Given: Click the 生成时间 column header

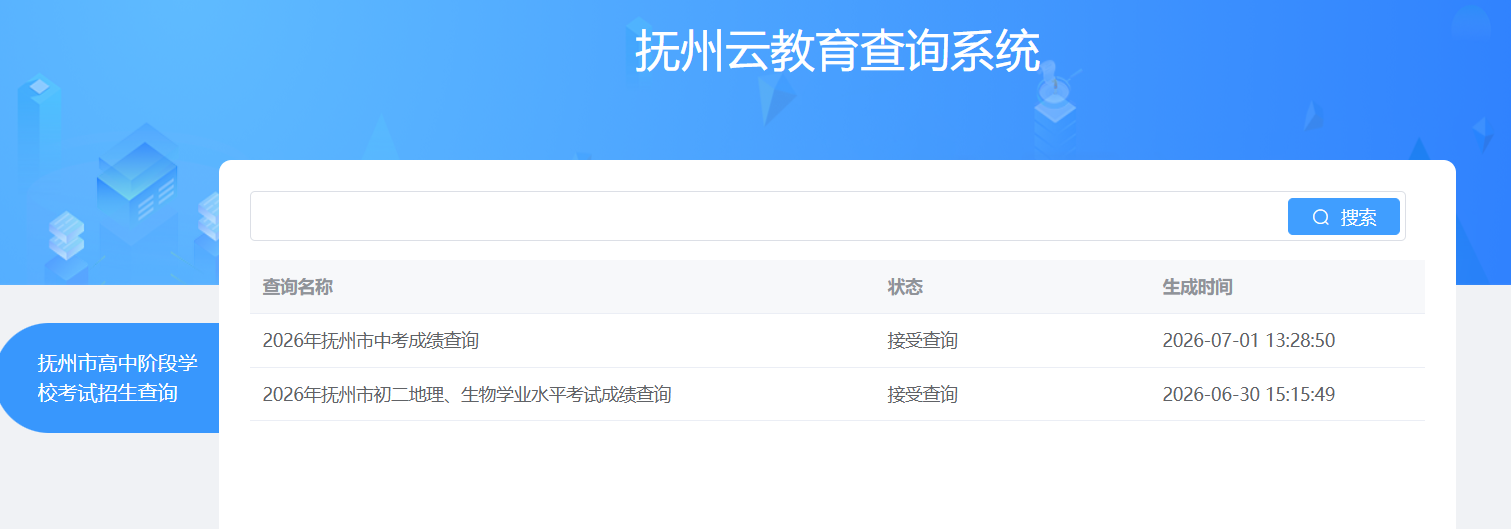Looking at the screenshot, I should pyautogui.click(x=1197, y=287).
